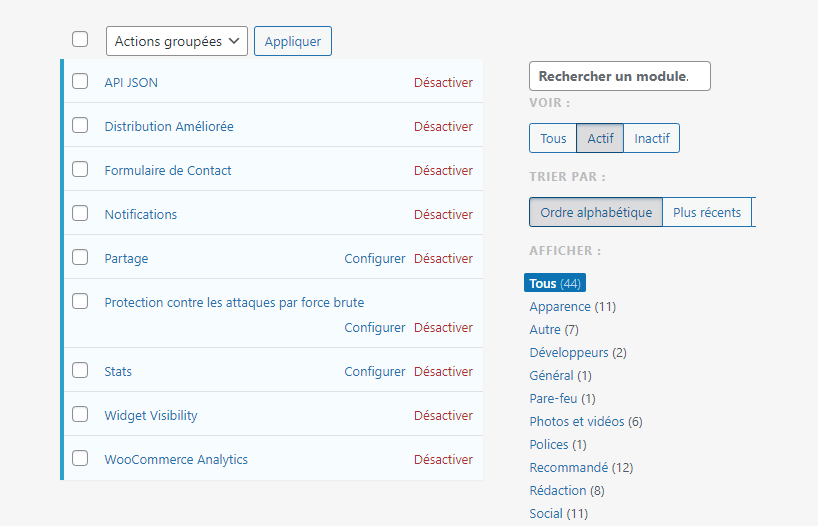
Task: Focus the Rechercher un module search field
Action: 620,76
